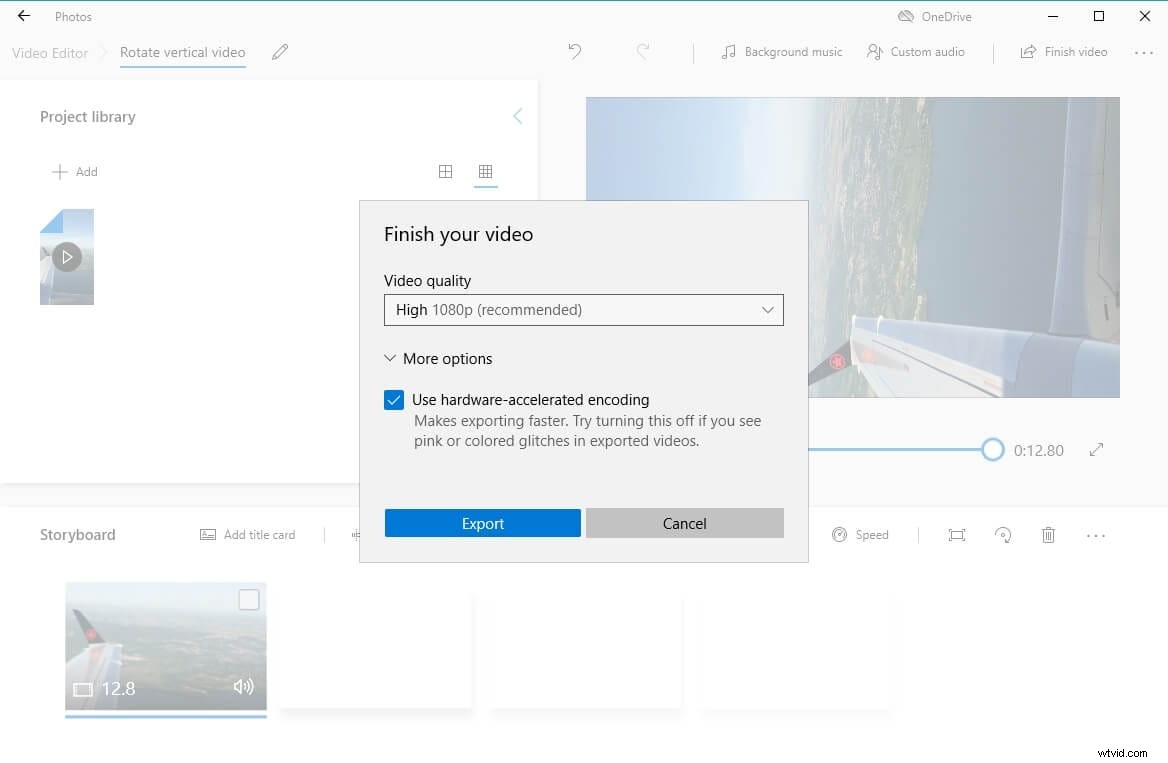Open the storyboard's three-dot menu
This screenshot has height=763, width=1168.
[1096, 534]
